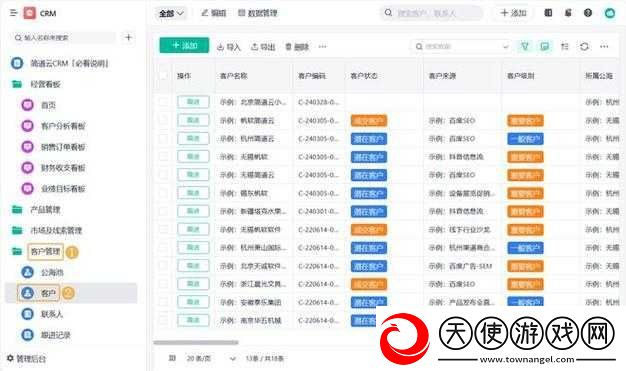Open the 全部 view dropdown
This screenshot has width=626, height=371.
pyautogui.click(x=171, y=13)
